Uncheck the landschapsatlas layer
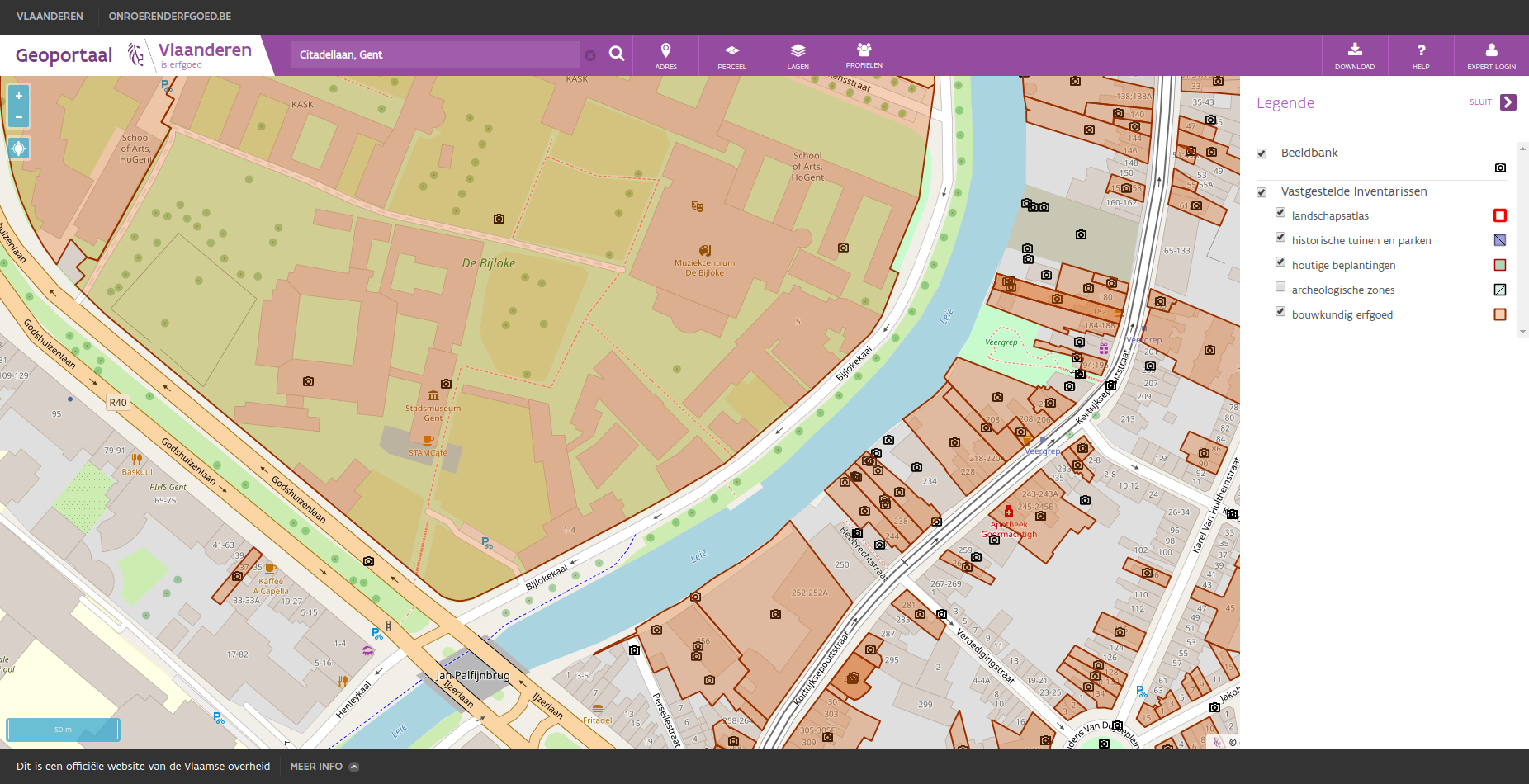1529x784 pixels. click(x=1280, y=213)
